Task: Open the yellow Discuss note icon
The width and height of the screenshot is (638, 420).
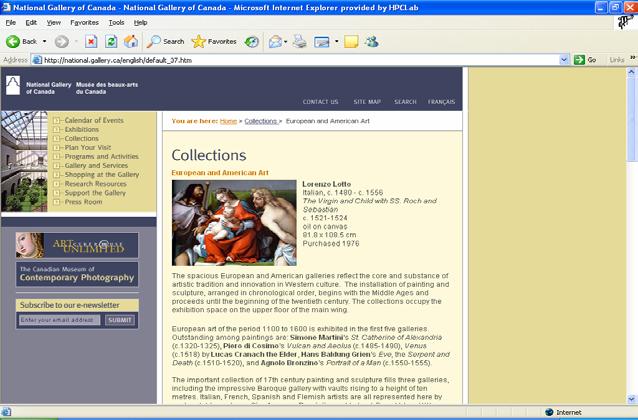Action: 351,41
